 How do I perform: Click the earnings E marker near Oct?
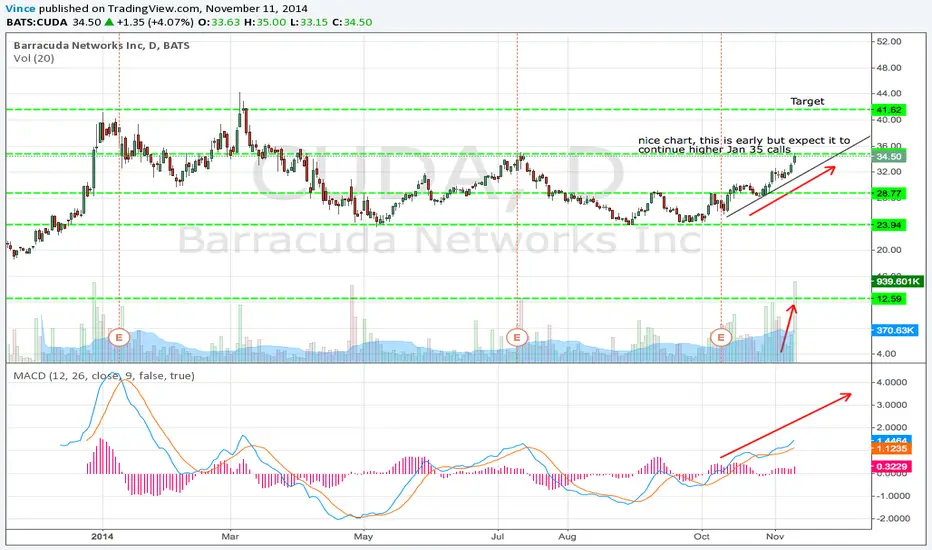[x=721, y=338]
